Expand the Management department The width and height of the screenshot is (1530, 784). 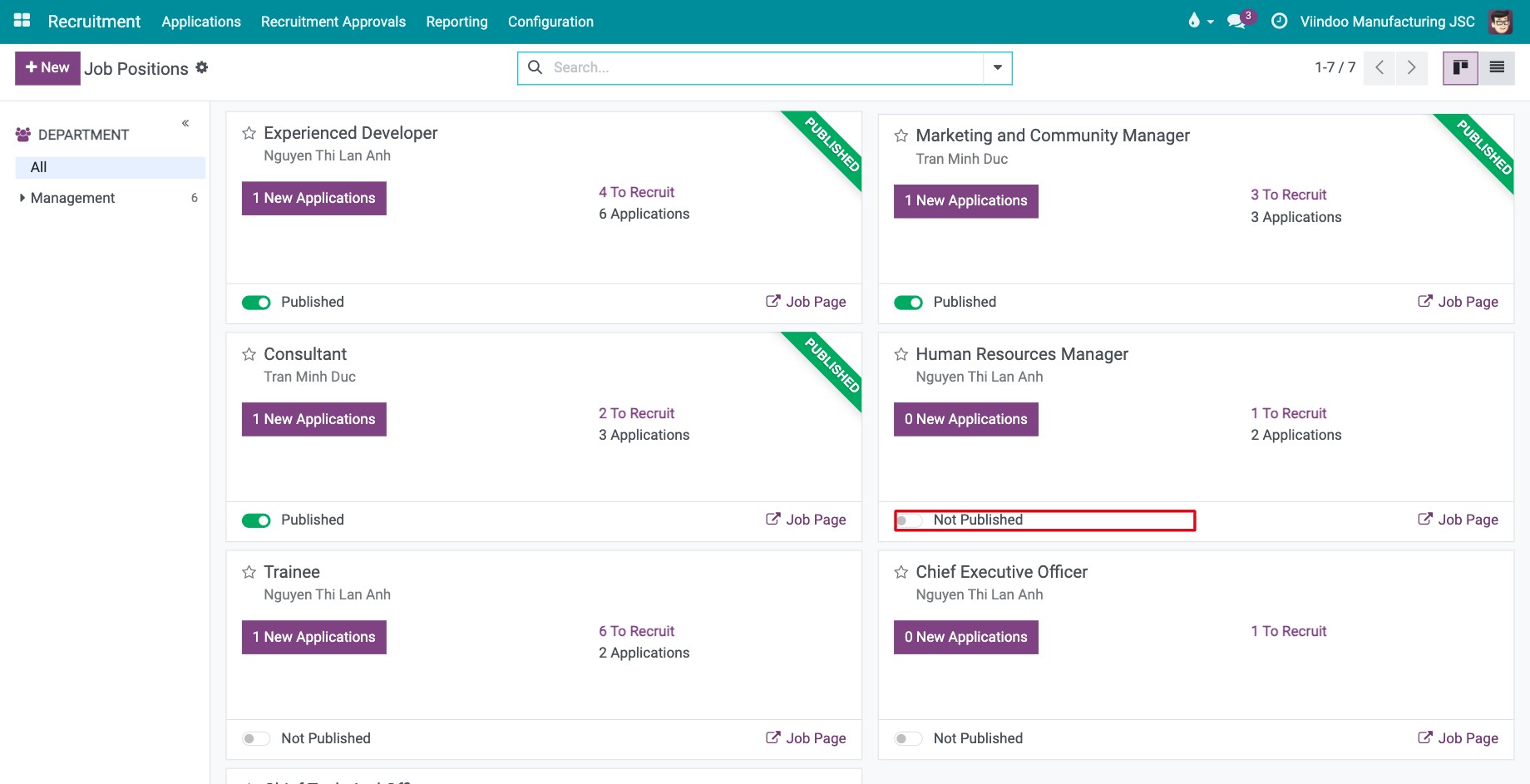[x=22, y=198]
